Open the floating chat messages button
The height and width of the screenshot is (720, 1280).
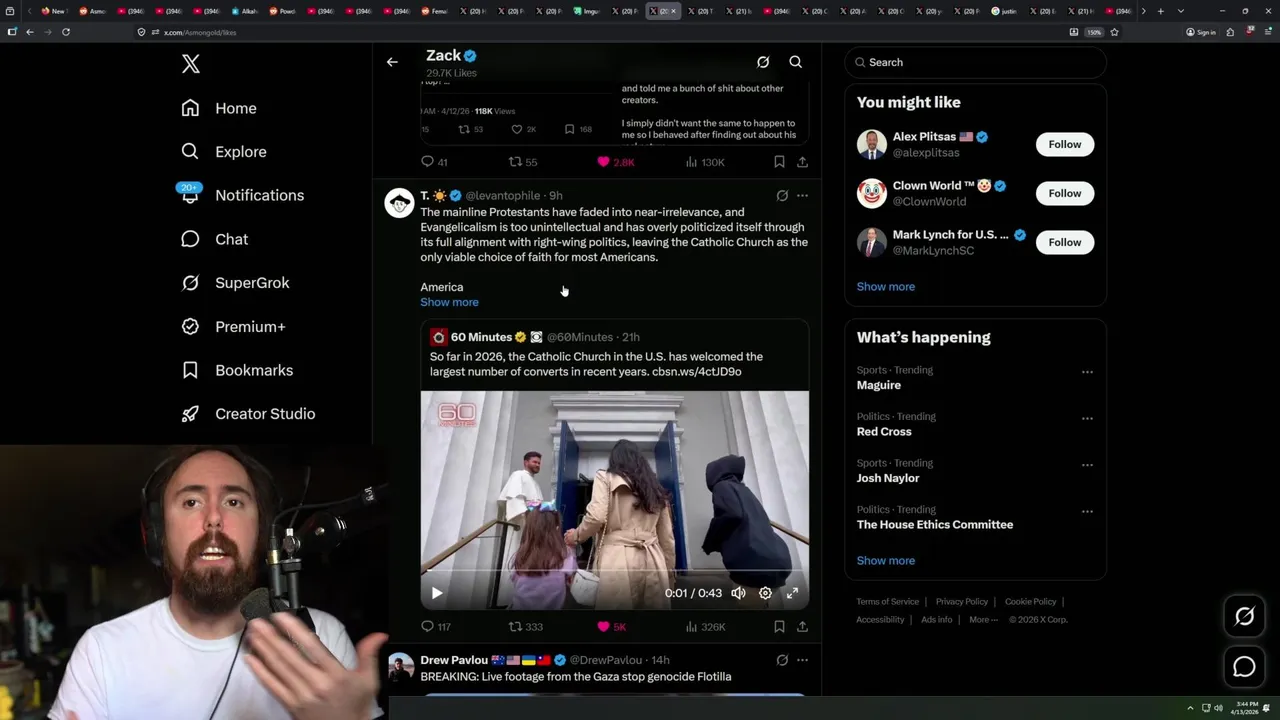click(x=1244, y=667)
